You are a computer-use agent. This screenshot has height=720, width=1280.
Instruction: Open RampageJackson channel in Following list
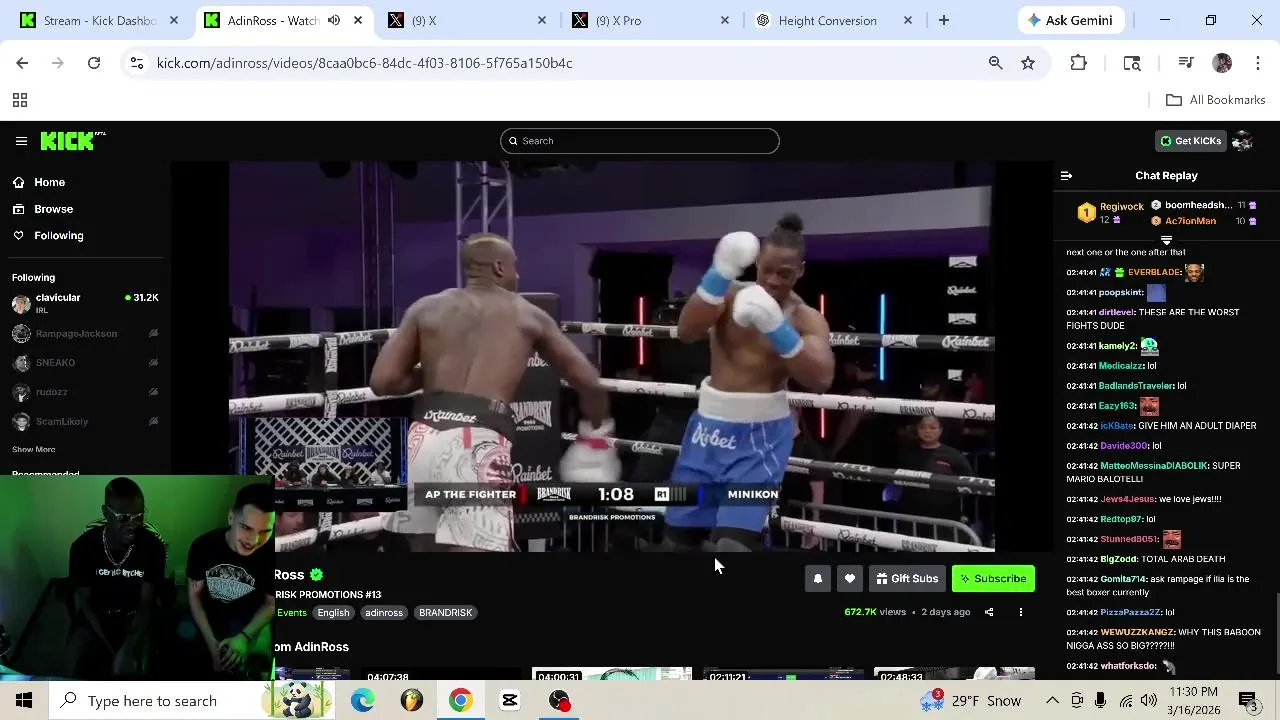pyautogui.click(x=85, y=334)
